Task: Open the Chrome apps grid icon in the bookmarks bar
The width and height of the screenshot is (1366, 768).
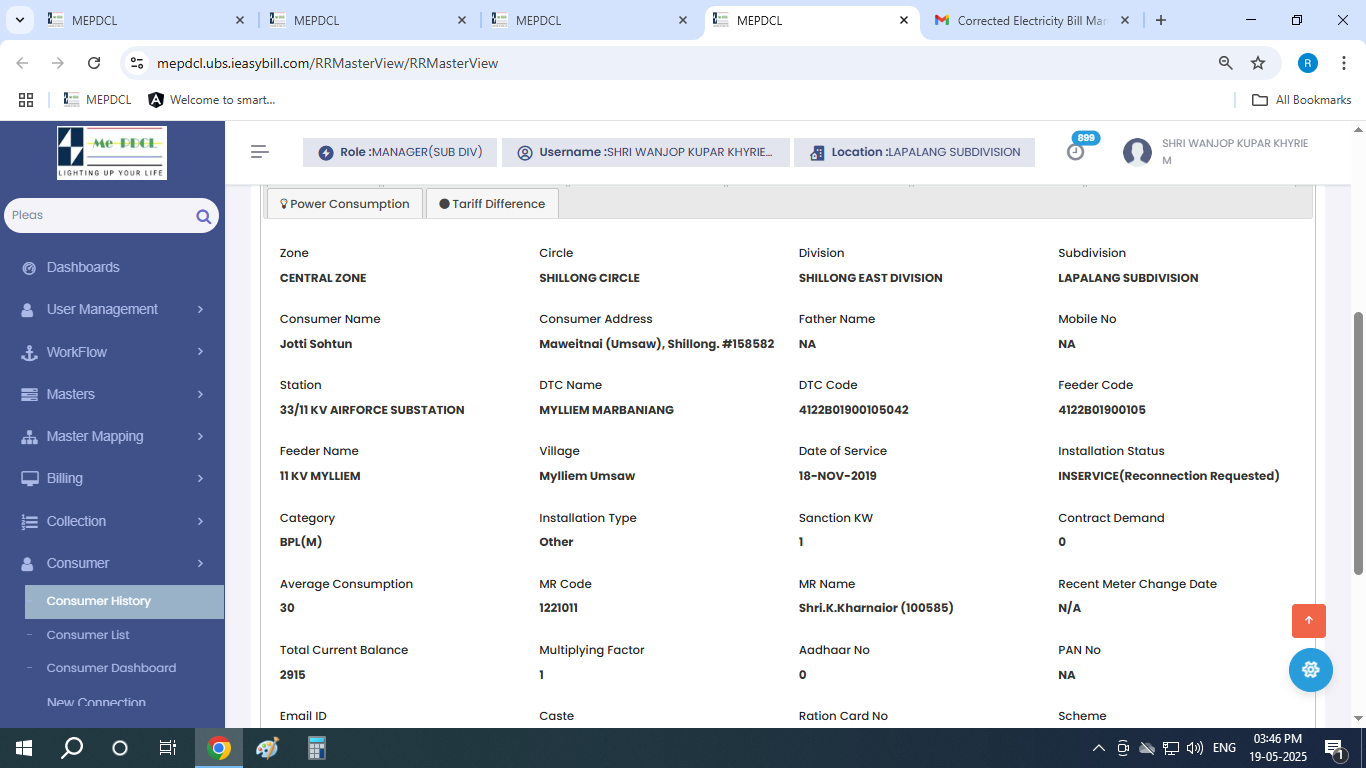Action: click(26, 100)
